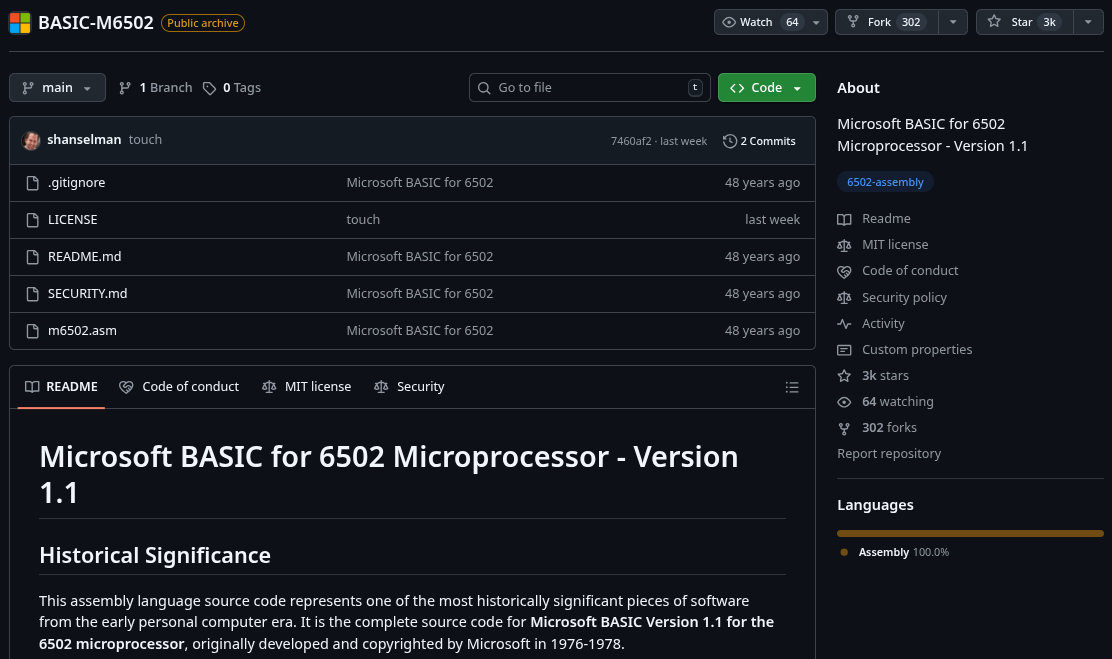This screenshot has height=659, width=1112.
Task: Select the Tags icon showing '0 Tags'
Action: (210, 87)
